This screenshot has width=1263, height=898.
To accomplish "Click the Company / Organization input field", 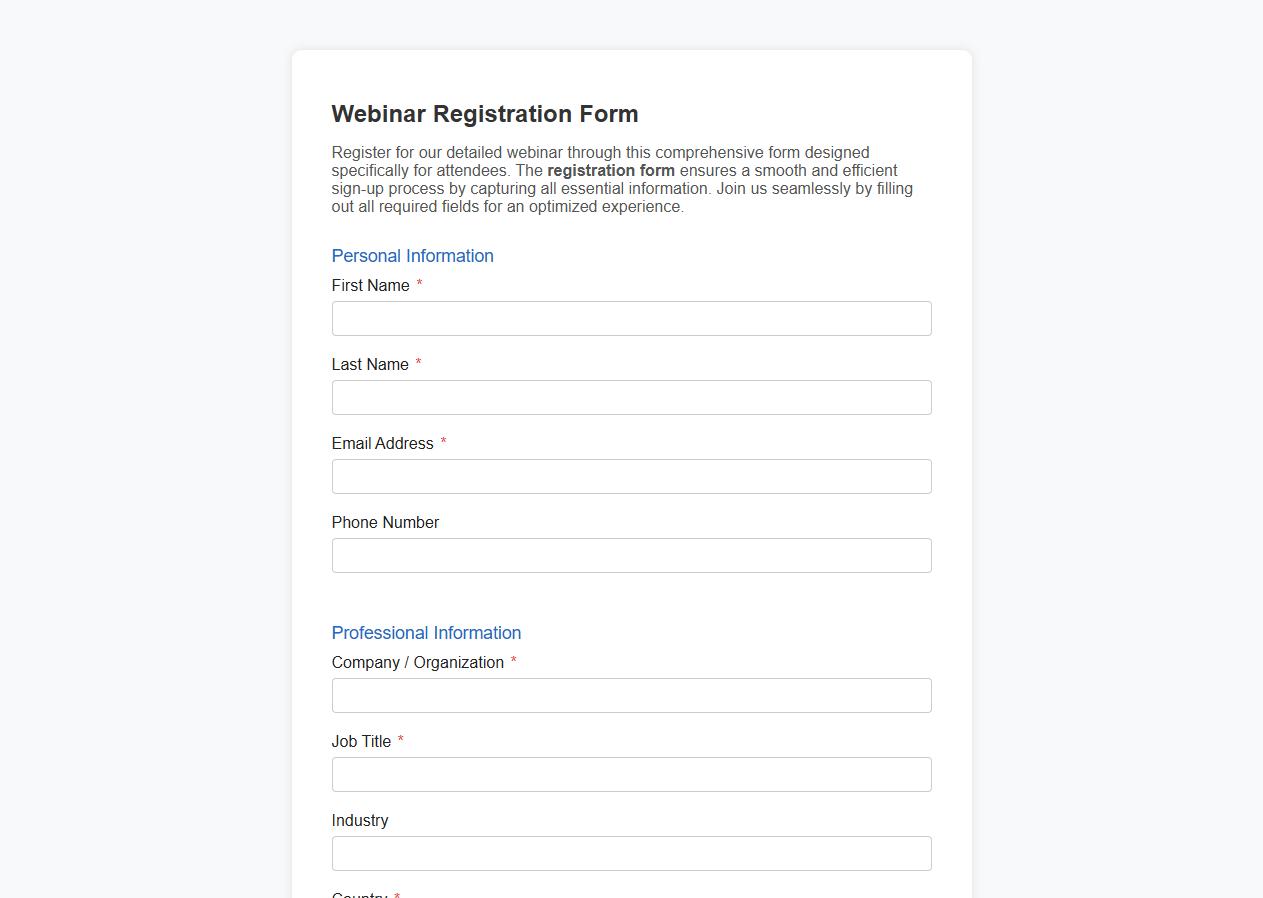I will (x=631, y=695).
